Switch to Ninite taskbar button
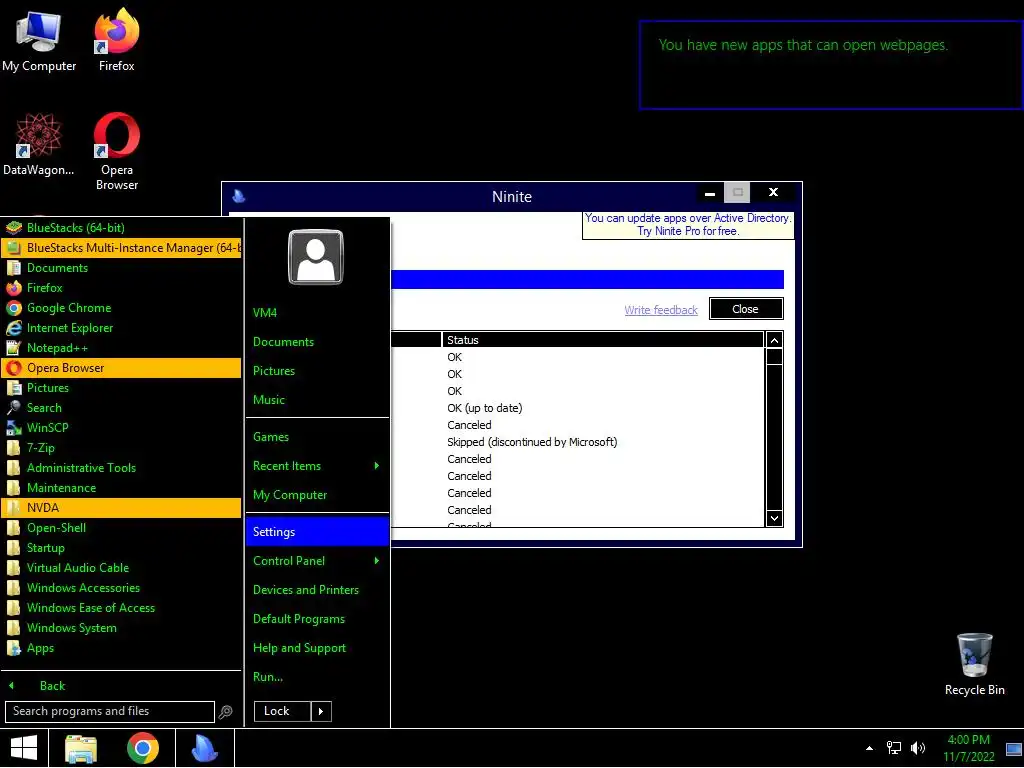This screenshot has width=1024, height=768. pyautogui.click(x=205, y=748)
